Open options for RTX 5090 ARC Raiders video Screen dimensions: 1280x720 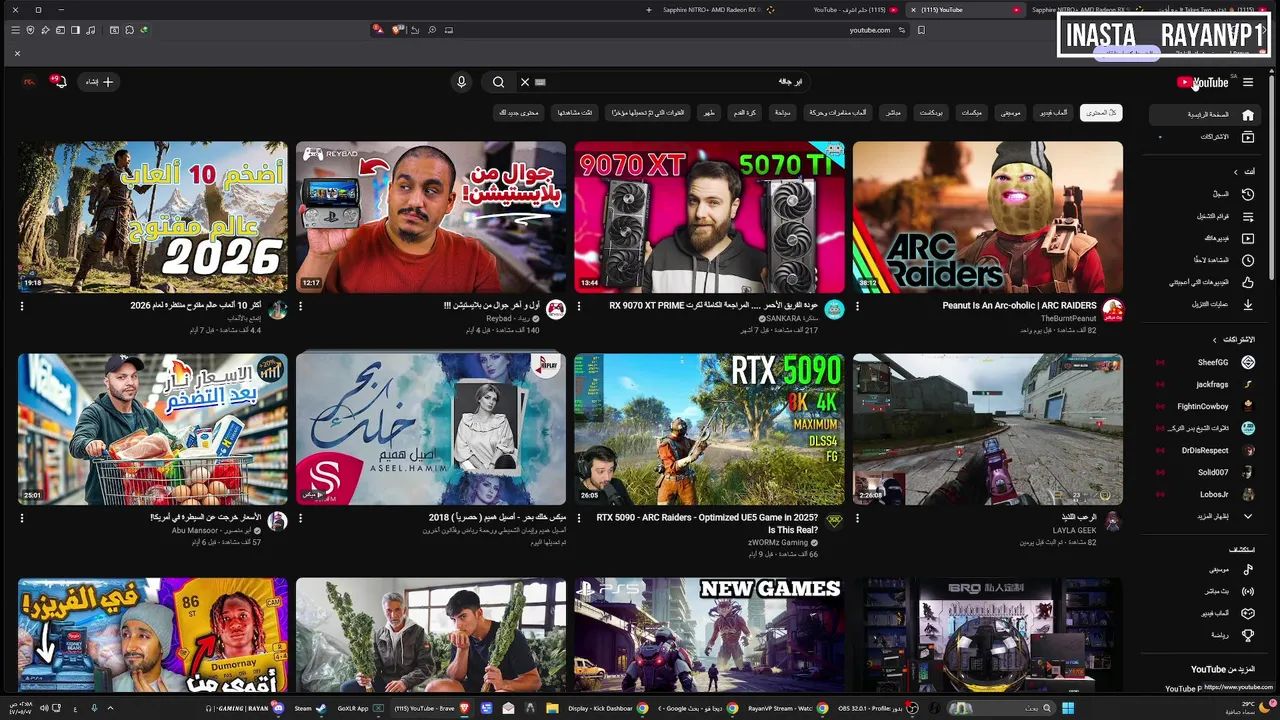click(579, 519)
